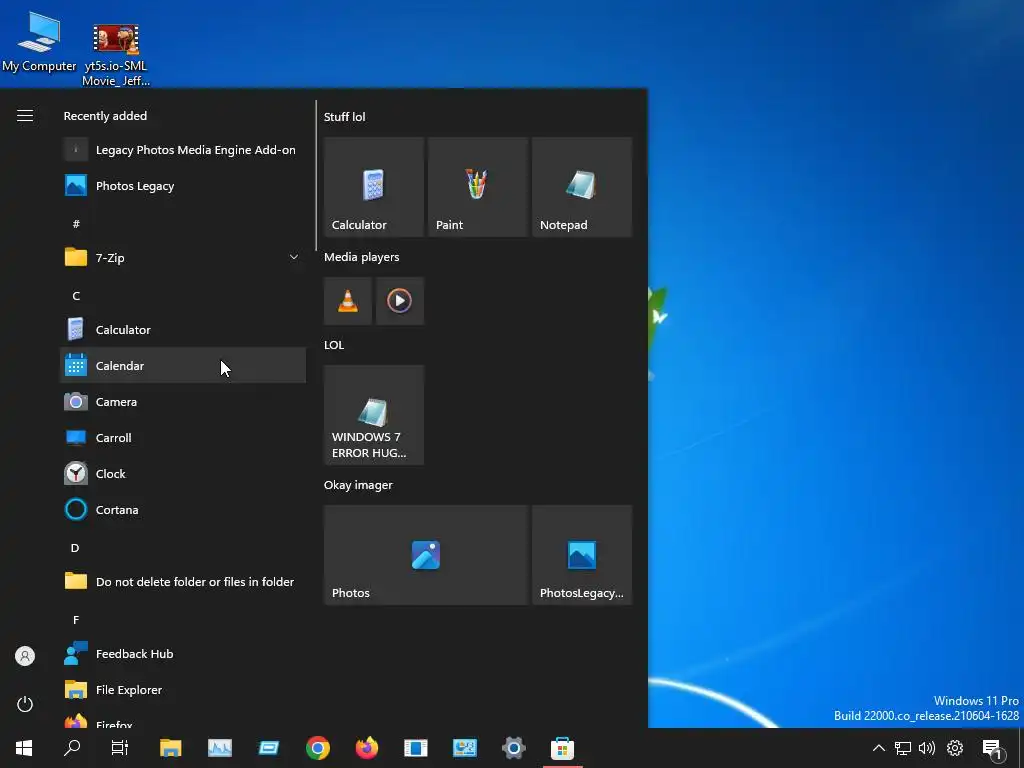Open the Notepad tile
The width and height of the screenshot is (1024, 768).
point(582,187)
